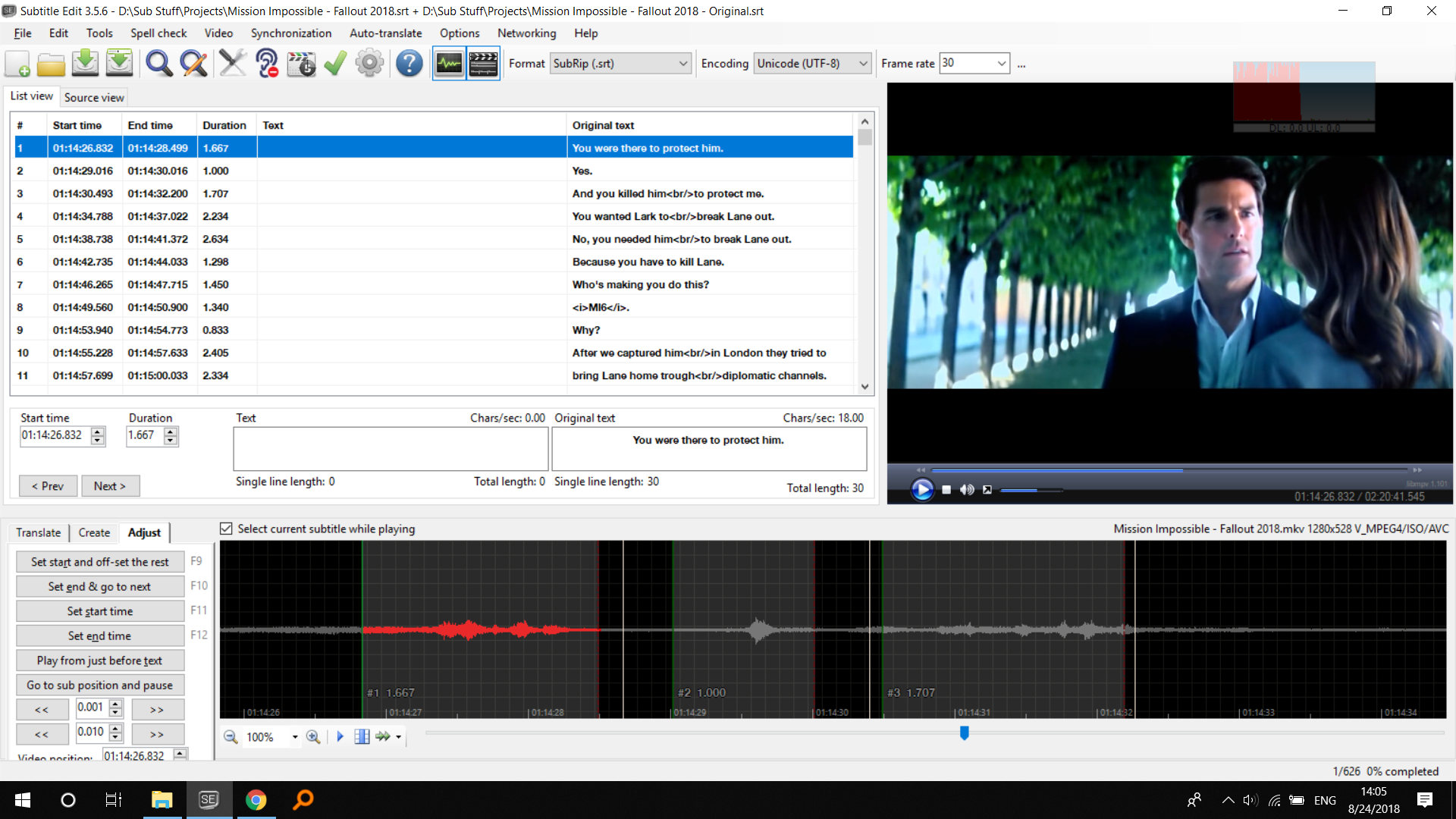1456x819 pixels.
Task: Zoom in the waveform
Action: coord(312,736)
